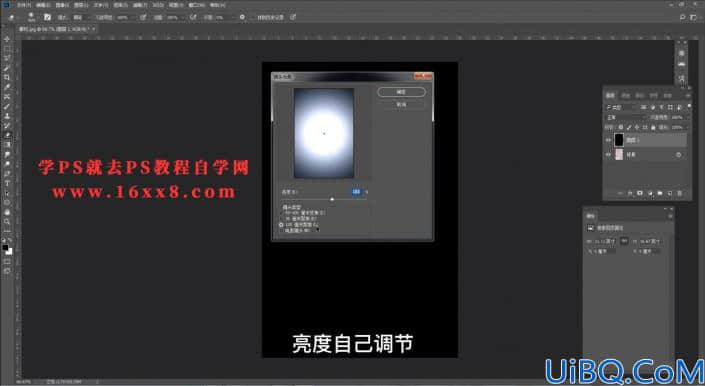Screen dimensions: 705x386
Task: Select the Move tool
Action: pyautogui.click(x=7, y=40)
